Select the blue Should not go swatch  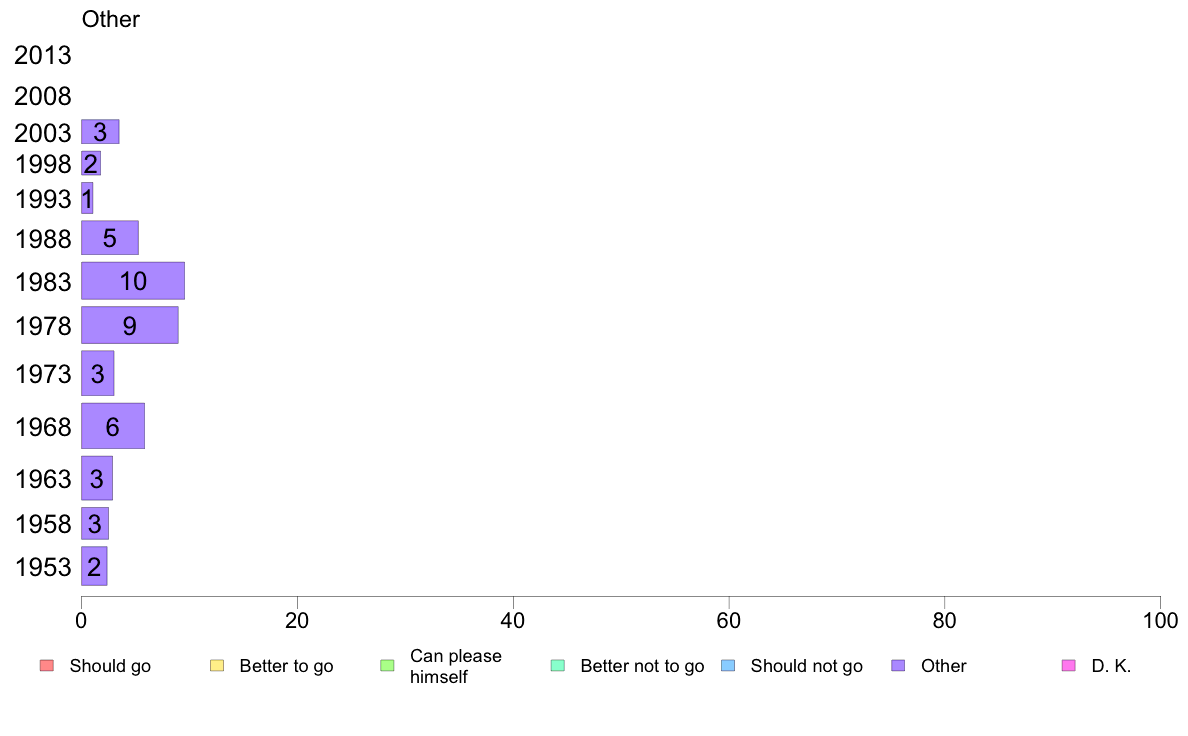tap(728, 666)
